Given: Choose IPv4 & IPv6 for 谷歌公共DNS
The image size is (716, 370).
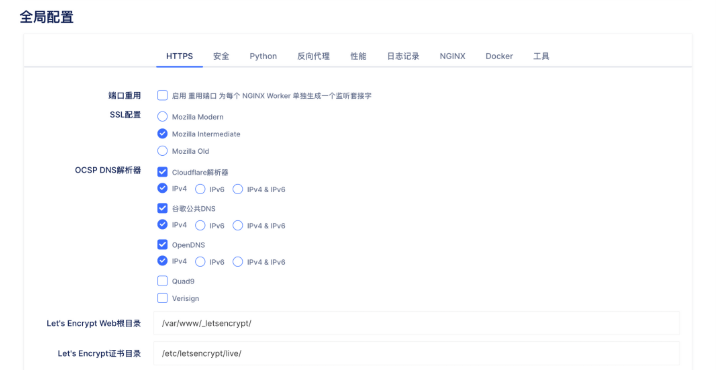Looking at the screenshot, I should [237, 225].
